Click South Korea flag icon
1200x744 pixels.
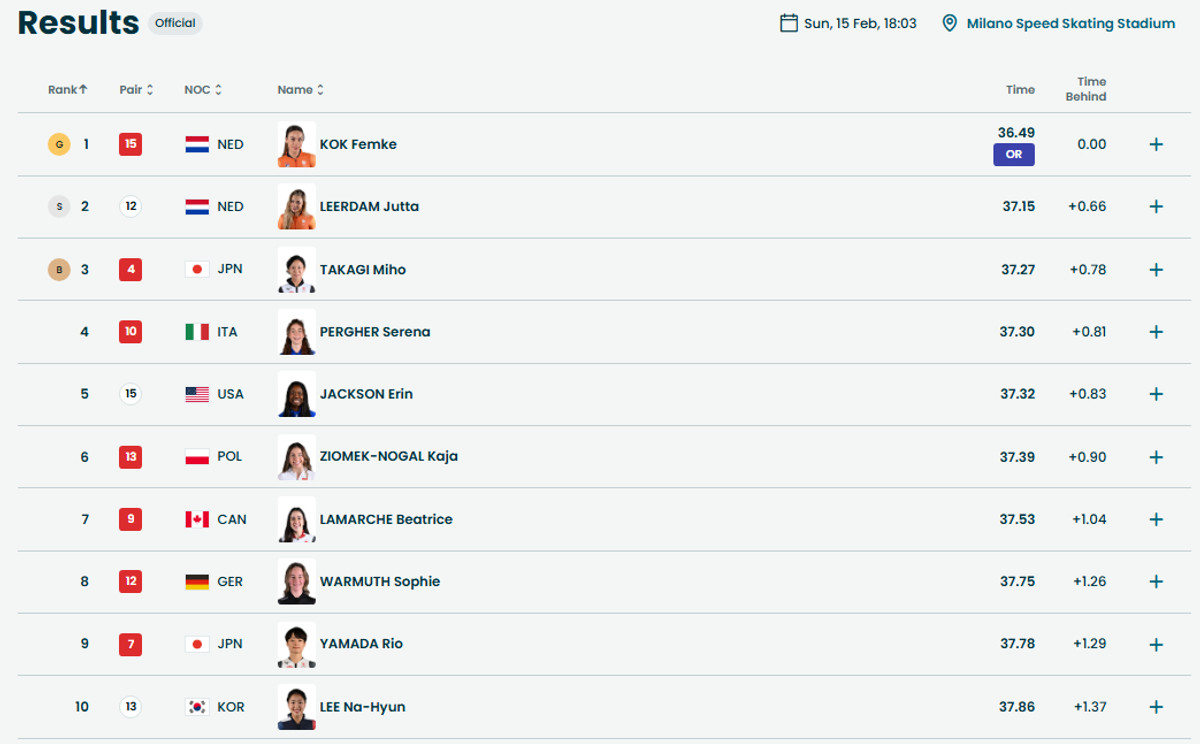197,707
